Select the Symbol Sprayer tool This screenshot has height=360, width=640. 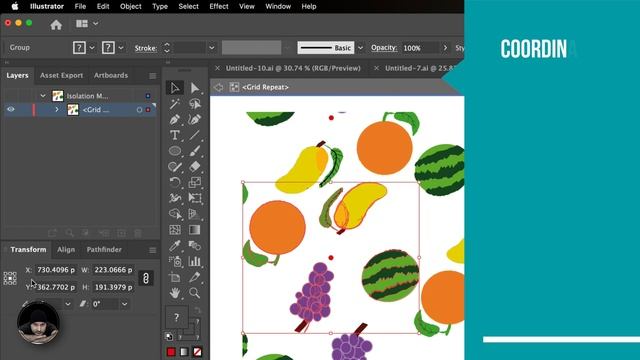click(x=175, y=261)
